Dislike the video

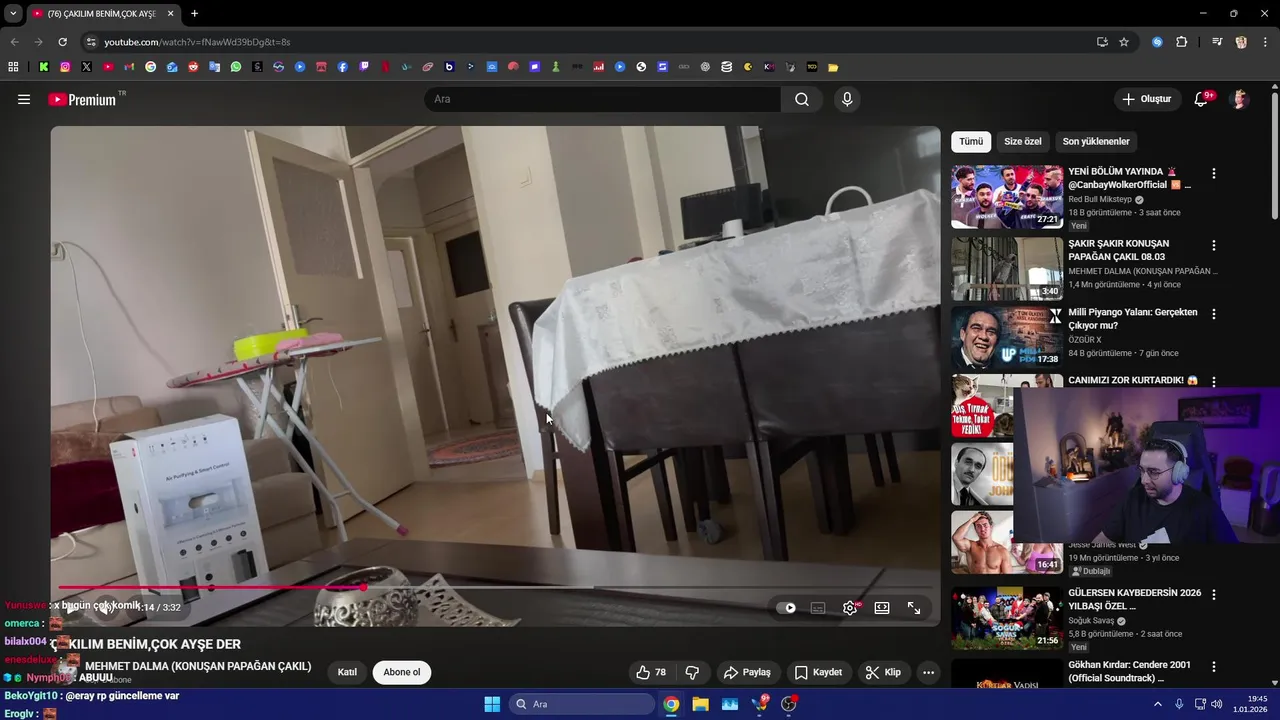point(692,672)
